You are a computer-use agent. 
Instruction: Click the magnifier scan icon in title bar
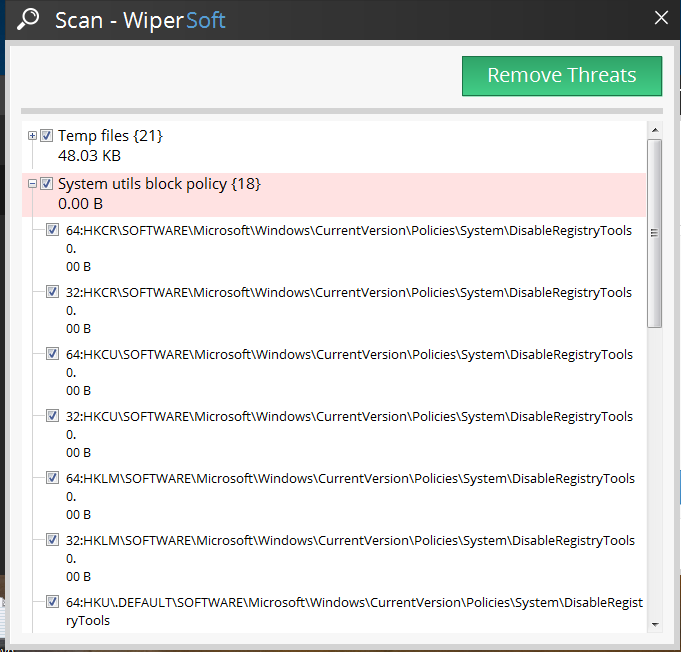click(28, 20)
